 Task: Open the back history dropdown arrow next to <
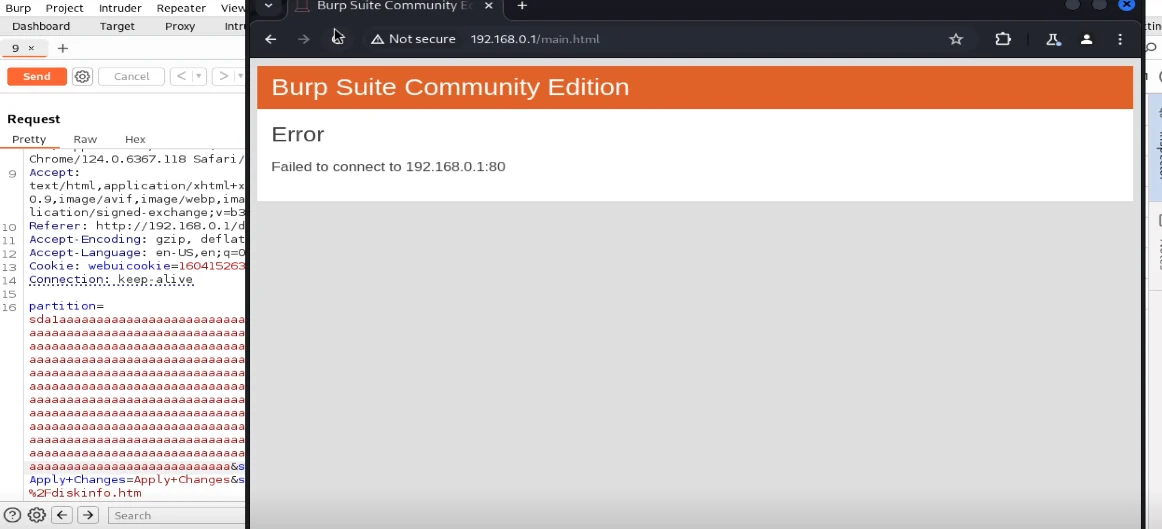pos(199,76)
